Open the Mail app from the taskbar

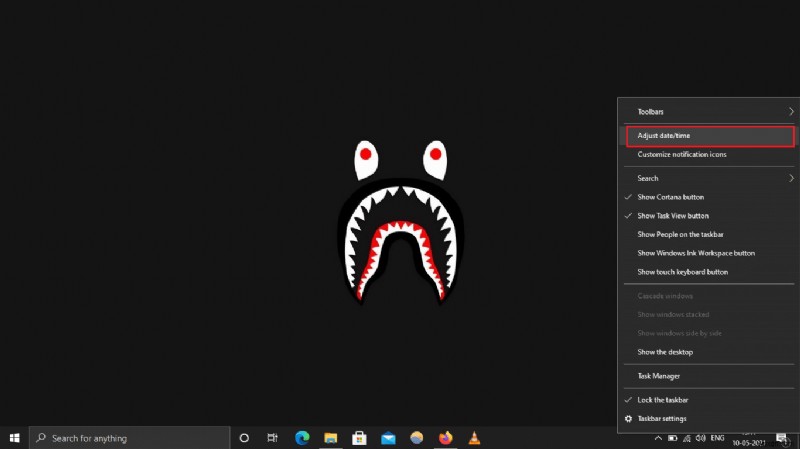click(388, 438)
